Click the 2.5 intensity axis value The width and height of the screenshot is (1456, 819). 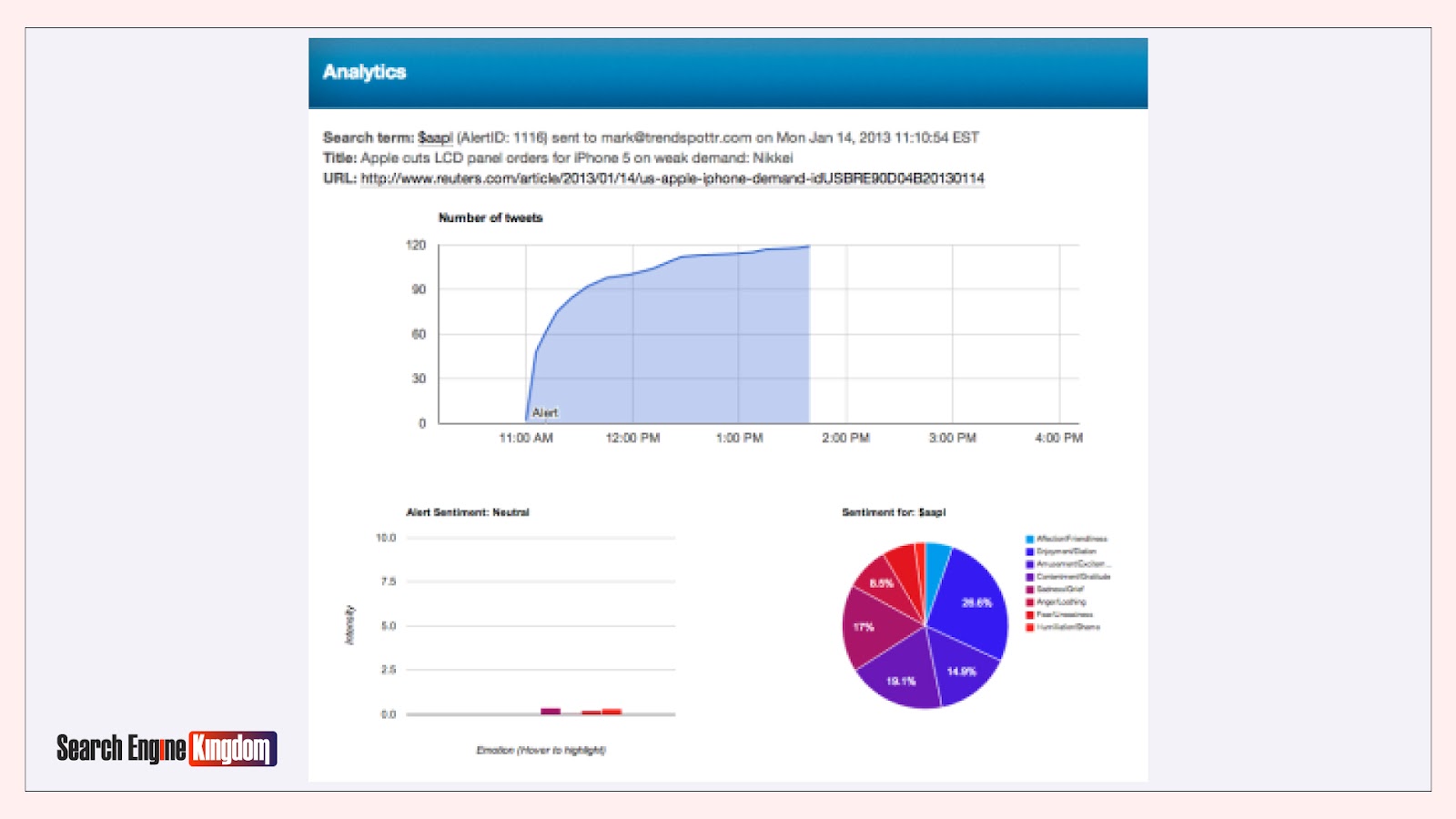click(389, 670)
